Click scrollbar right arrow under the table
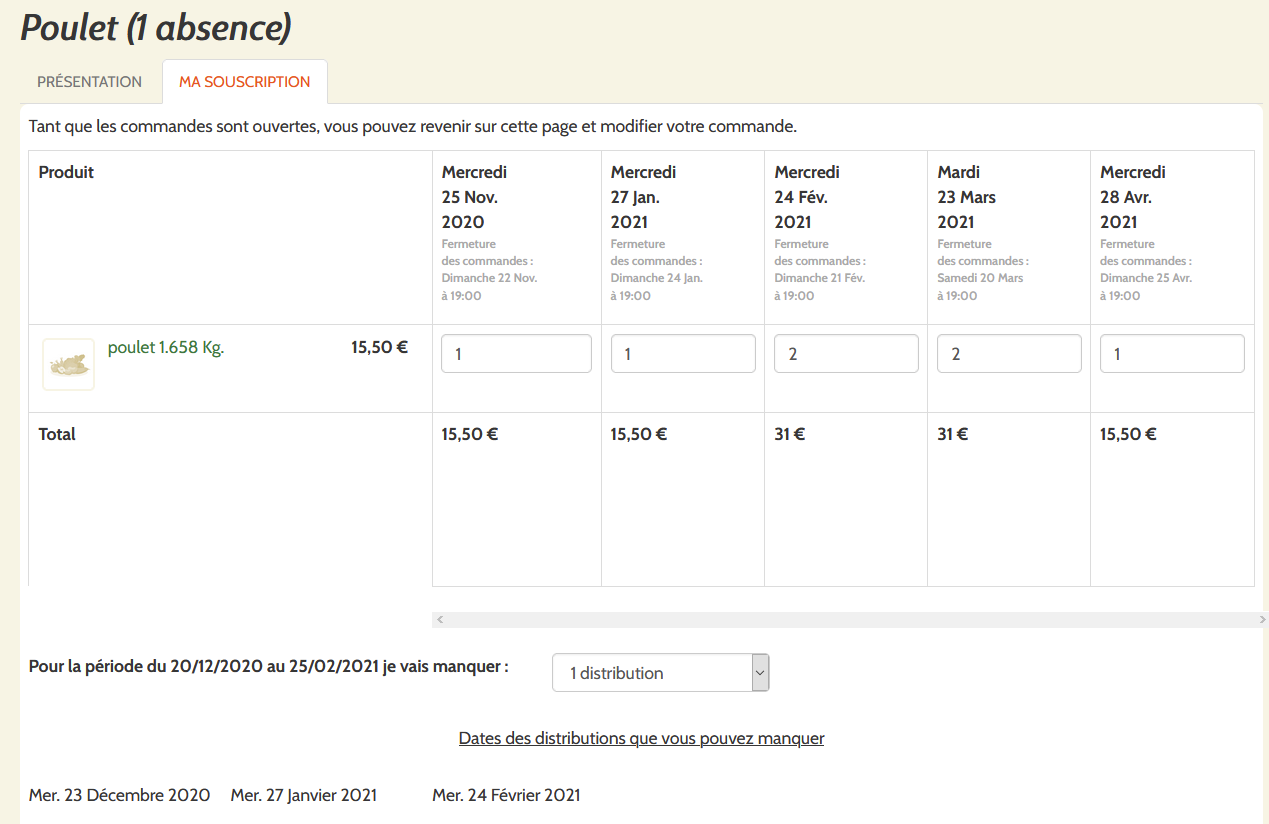 tap(1262, 620)
